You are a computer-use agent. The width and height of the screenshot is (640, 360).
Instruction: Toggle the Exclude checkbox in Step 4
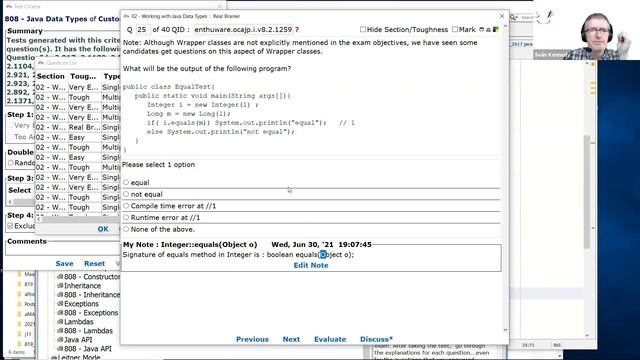coord(10,226)
